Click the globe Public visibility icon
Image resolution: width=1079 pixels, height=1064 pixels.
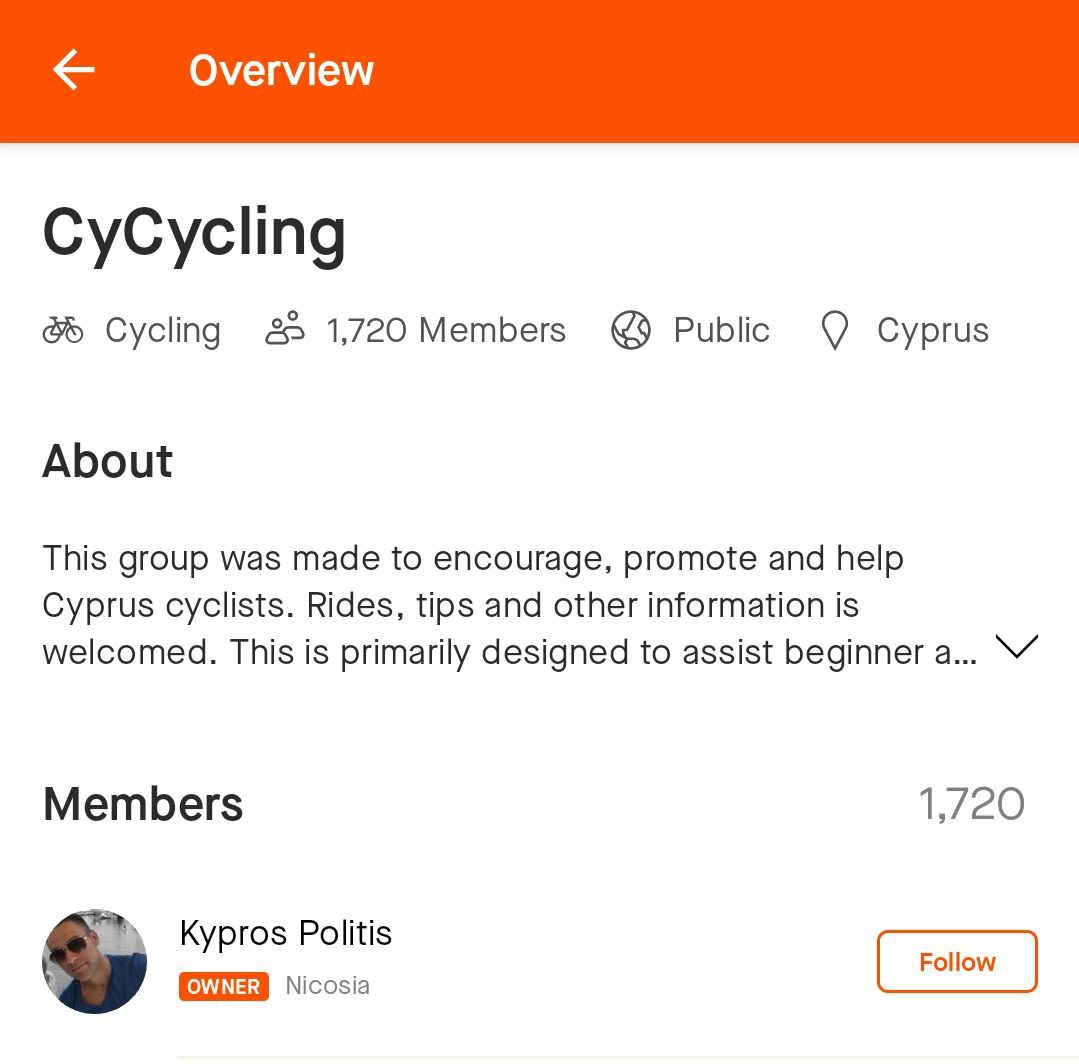click(631, 330)
